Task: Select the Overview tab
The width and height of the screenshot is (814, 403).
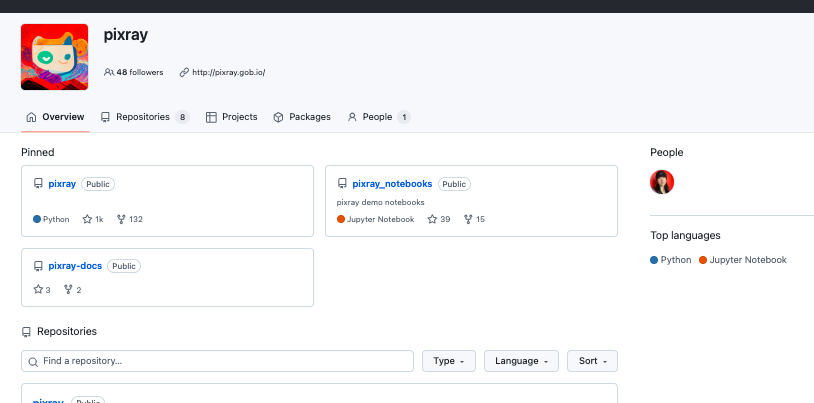Action: tap(55, 117)
